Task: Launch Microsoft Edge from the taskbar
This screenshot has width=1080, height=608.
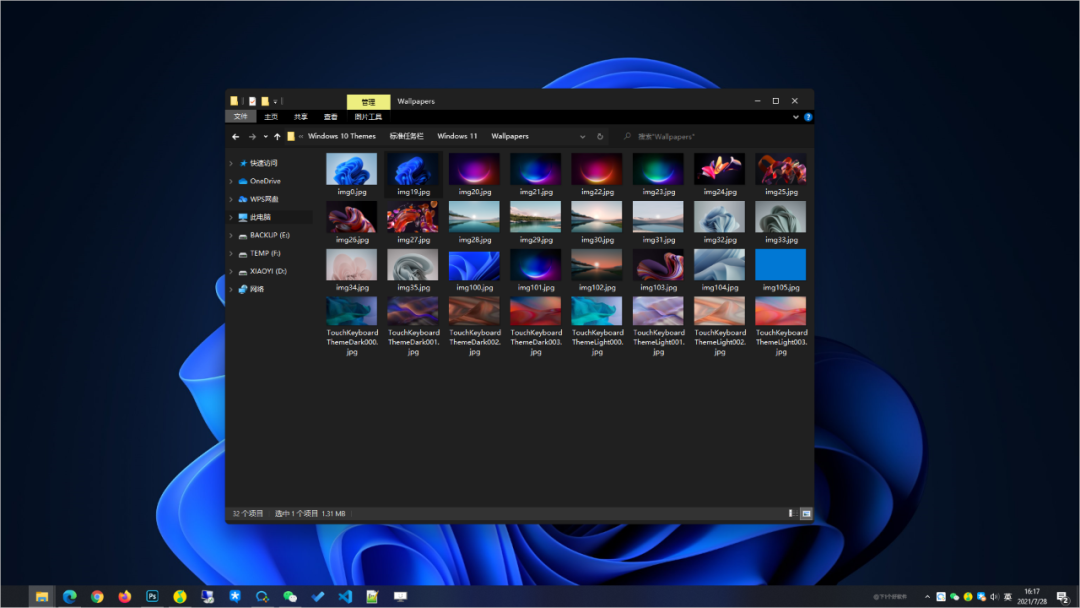Action: click(70, 597)
